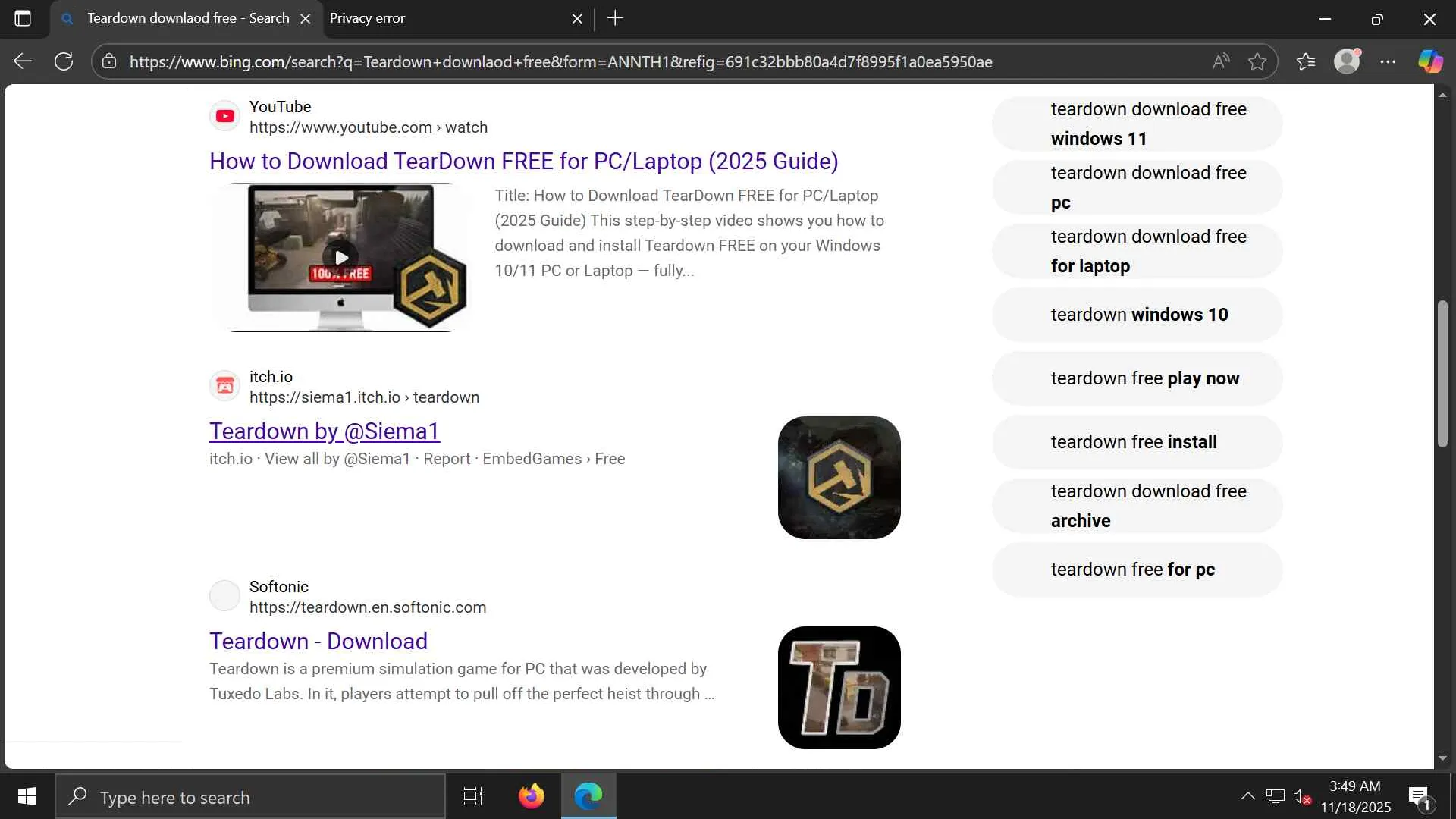Open the Task View taskbar icon
The width and height of the screenshot is (1456, 819).
pos(473,796)
